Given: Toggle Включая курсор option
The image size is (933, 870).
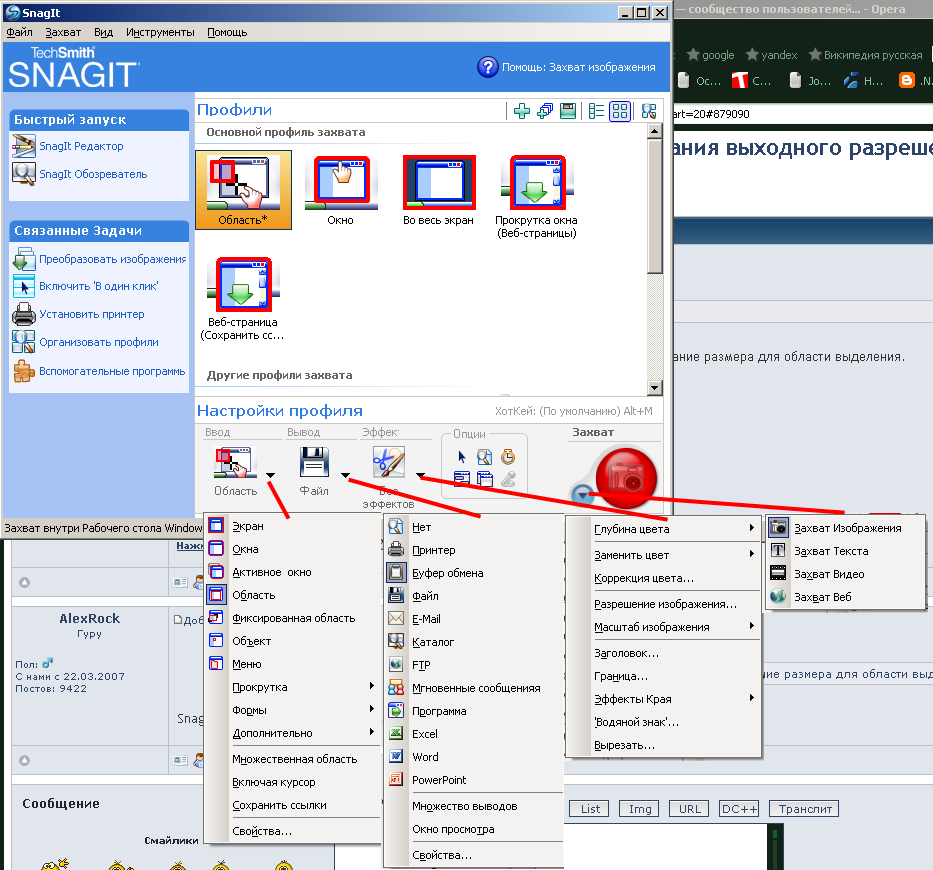Looking at the screenshot, I should [292, 782].
